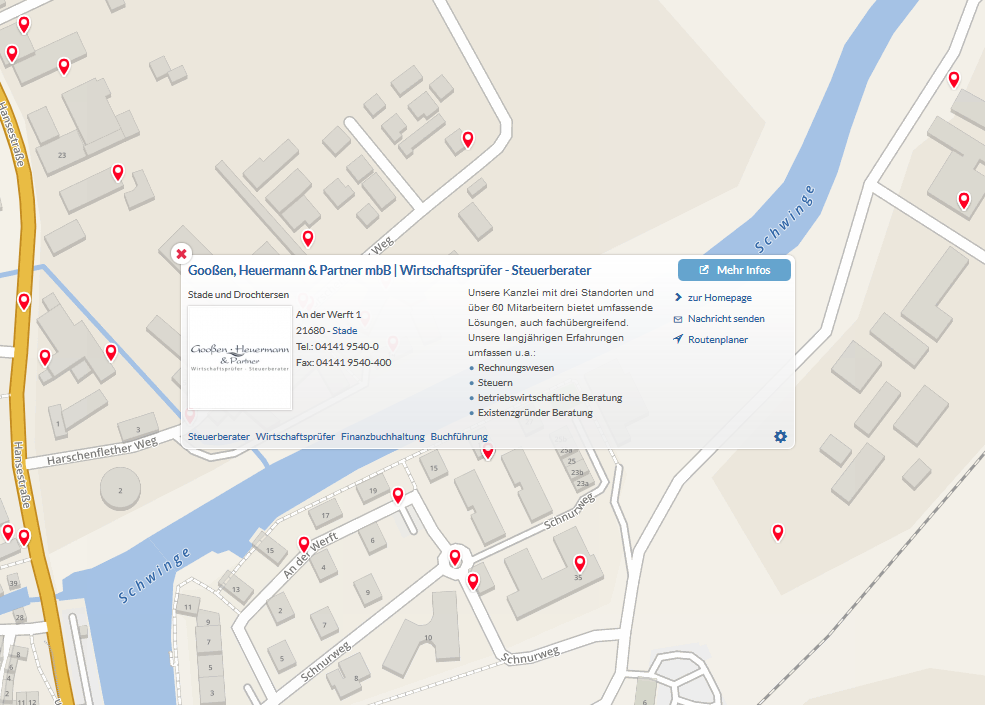The image size is (985, 705).
Task: Select the Wirtschaftsprüfer category tag
Action: point(295,437)
